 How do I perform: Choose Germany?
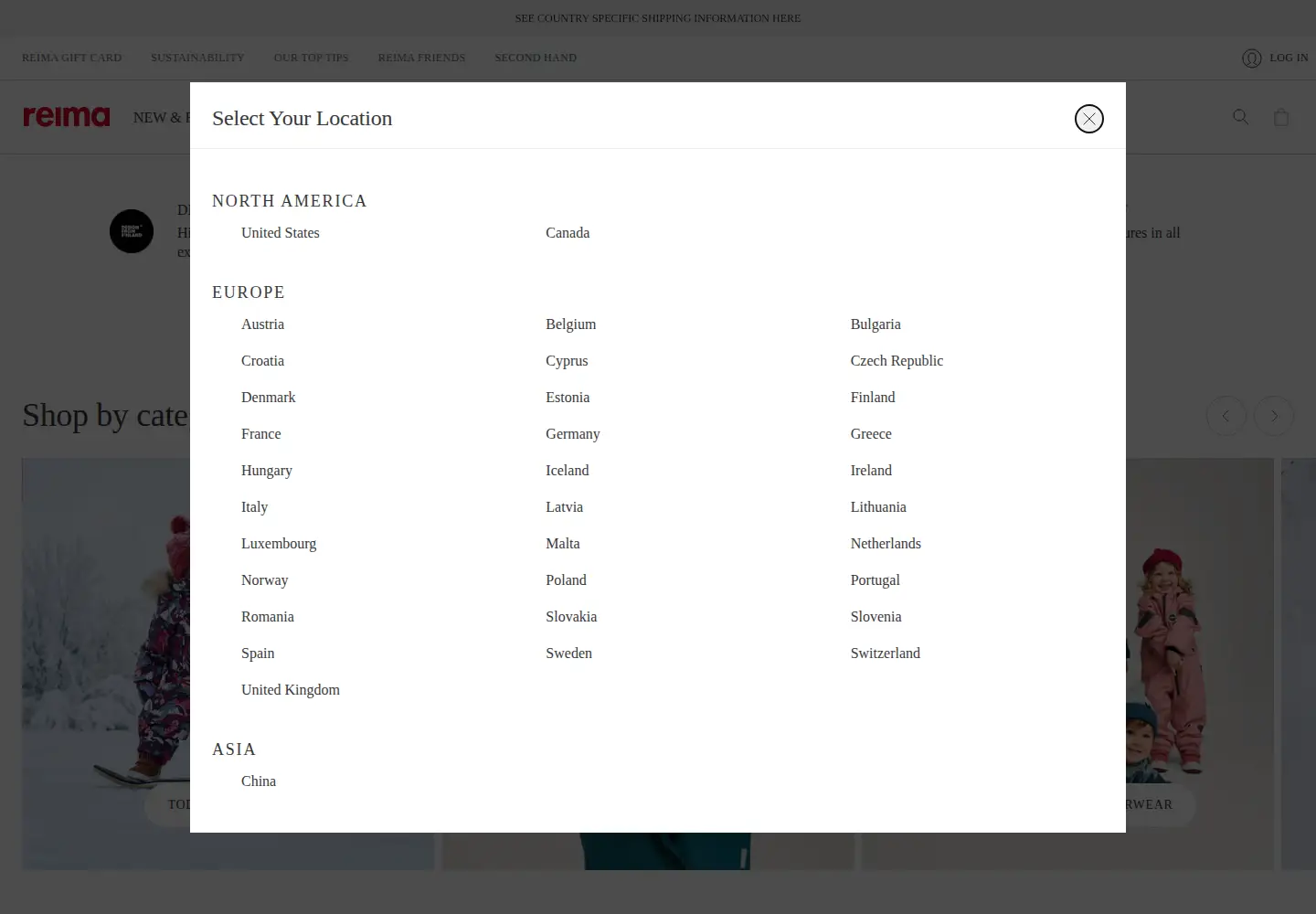pos(572,434)
